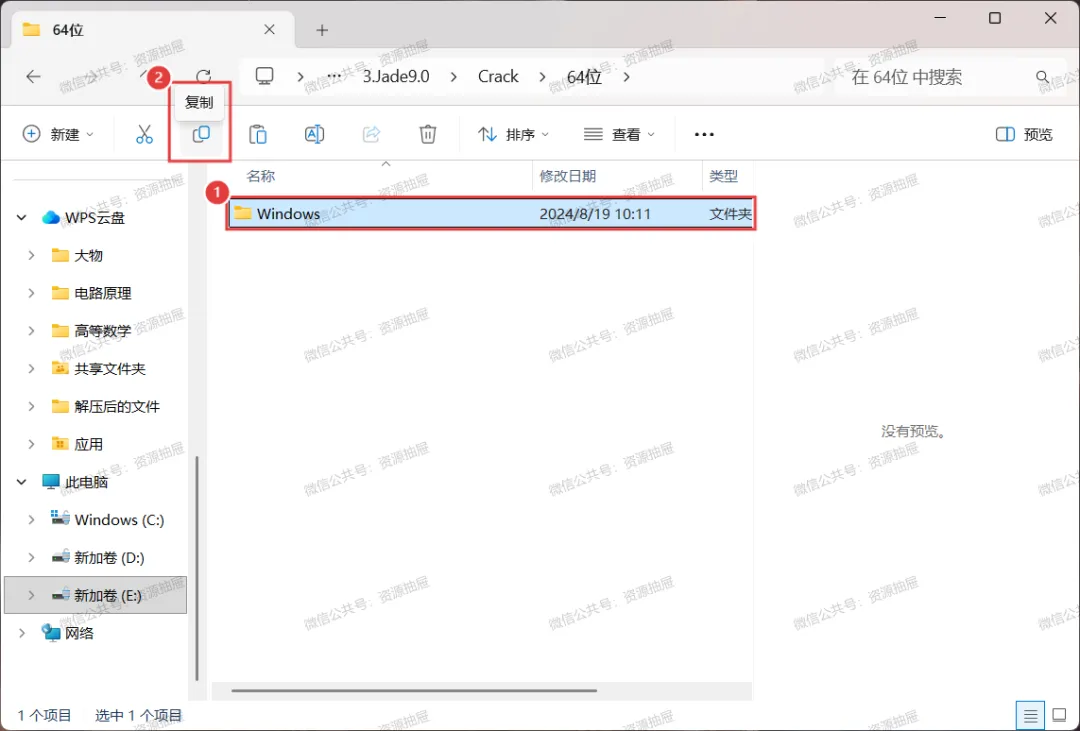This screenshot has width=1080, height=731.
Task: Select 此电脑 in navigation pane
Action: (74, 482)
